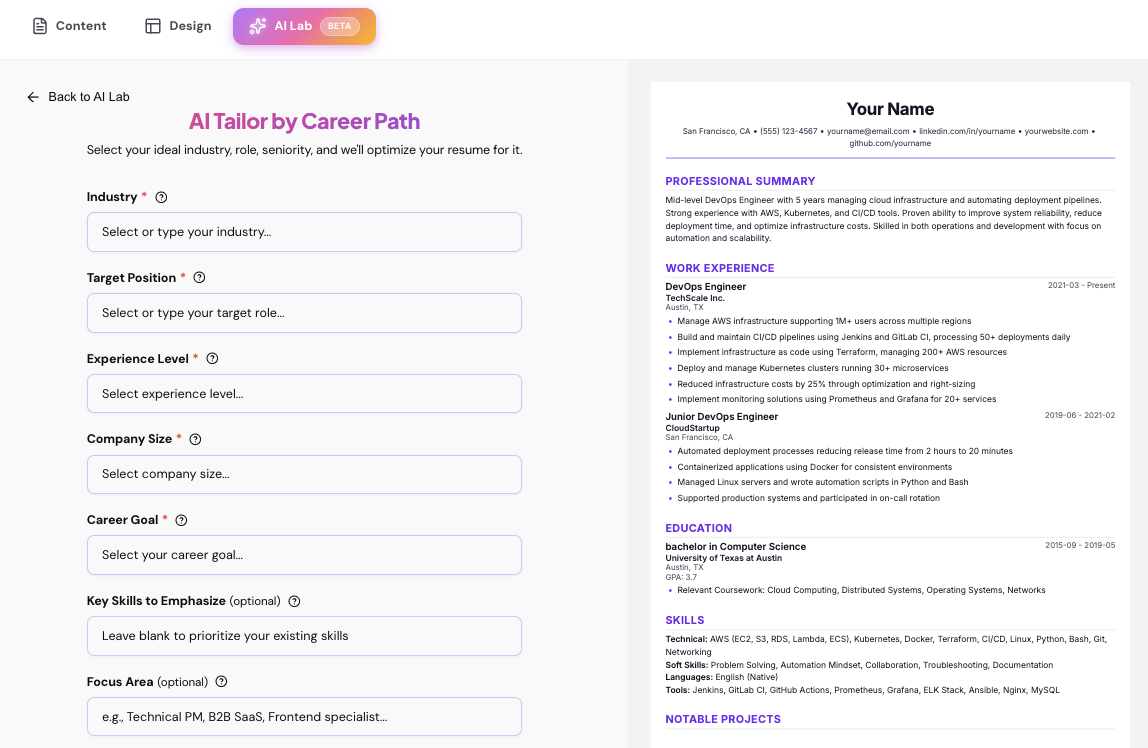Open the Experience Level dropdown
Viewport: 1148px width, 748px height.
coord(304,393)
